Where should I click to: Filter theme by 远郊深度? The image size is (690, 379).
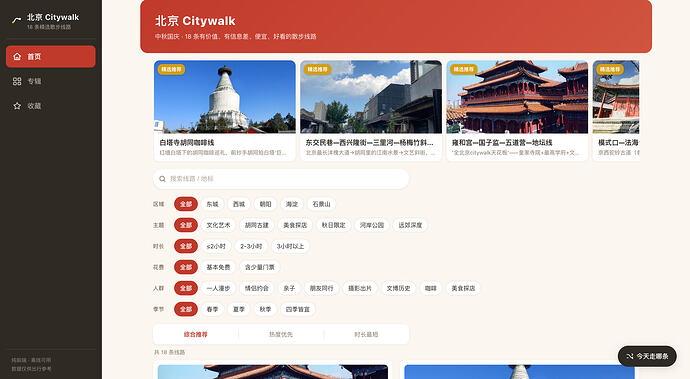click(410, 225)
